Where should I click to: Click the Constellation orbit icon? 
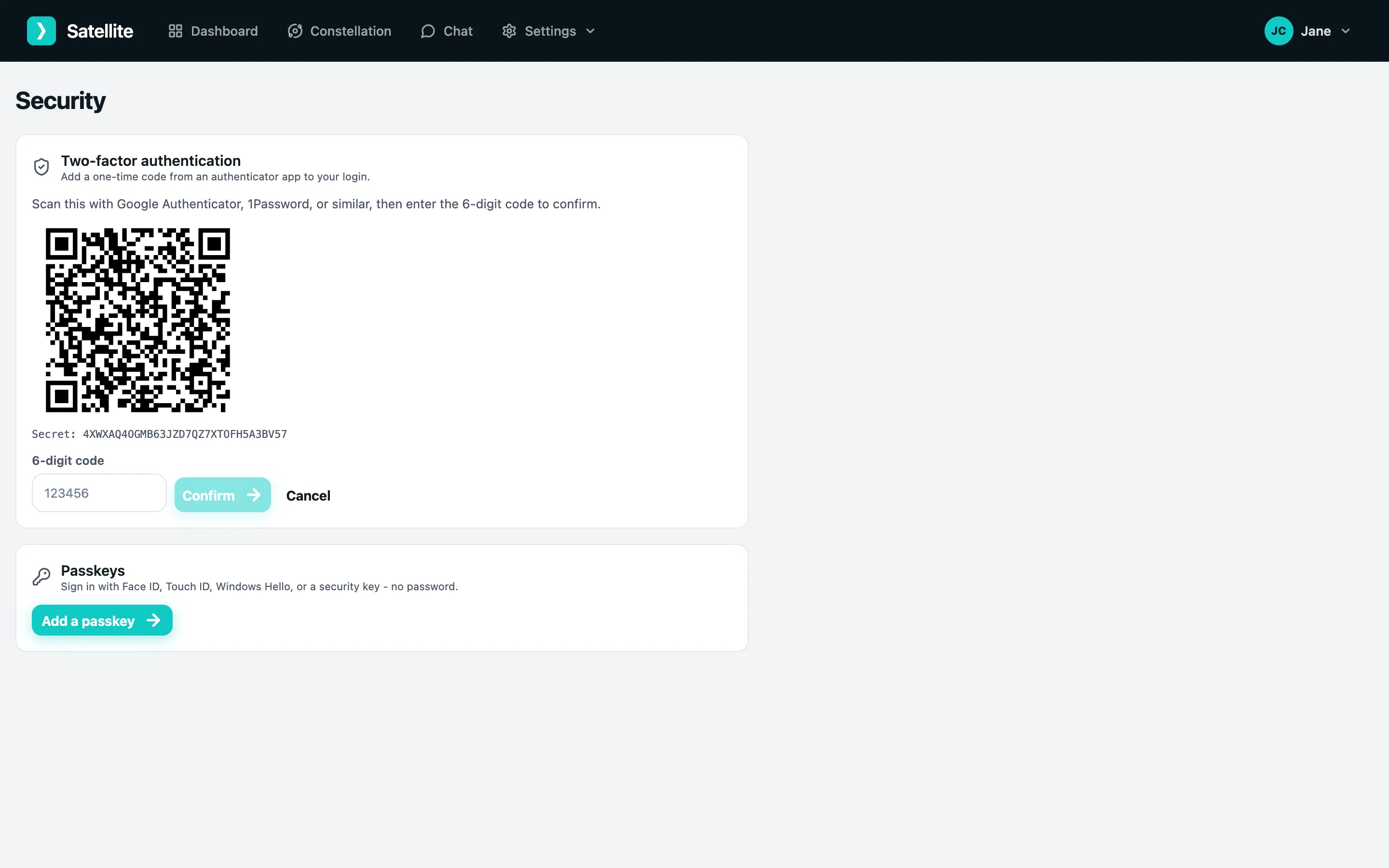tap(295, 31)
